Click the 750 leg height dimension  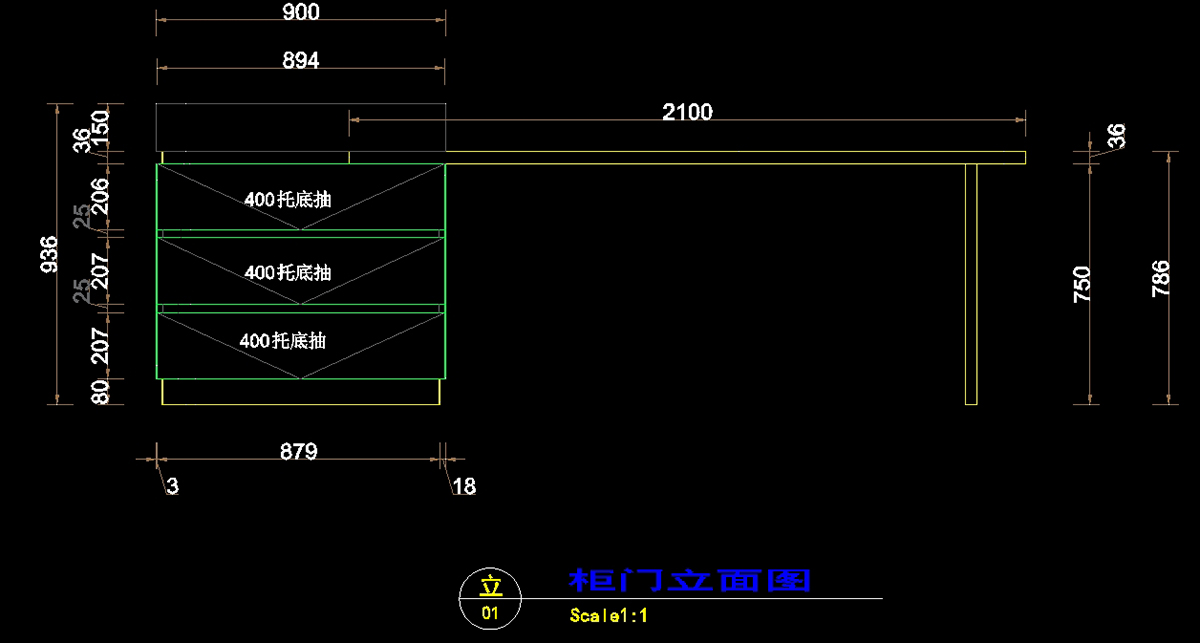(1082, 285)
